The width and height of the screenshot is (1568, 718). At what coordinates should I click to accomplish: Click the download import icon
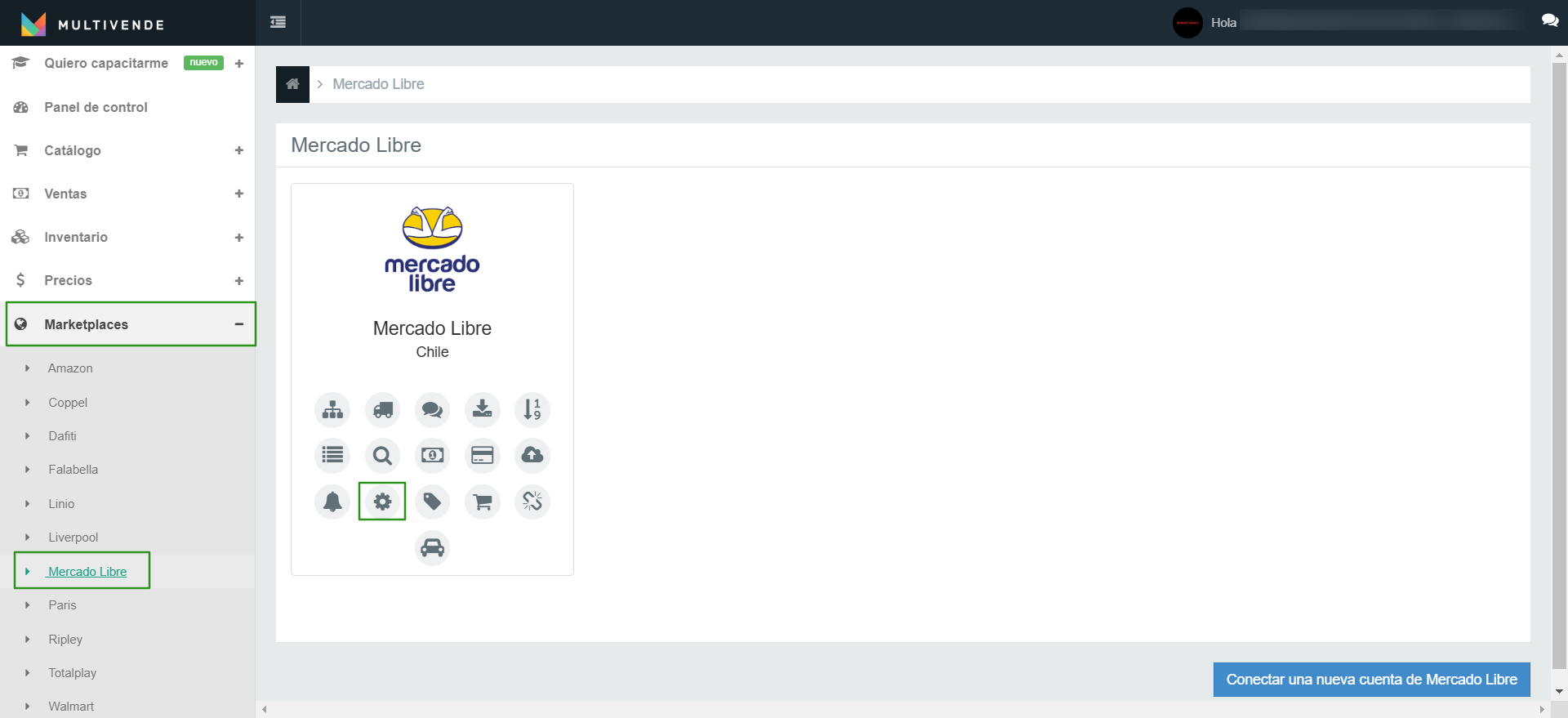(x=483, y=409)
